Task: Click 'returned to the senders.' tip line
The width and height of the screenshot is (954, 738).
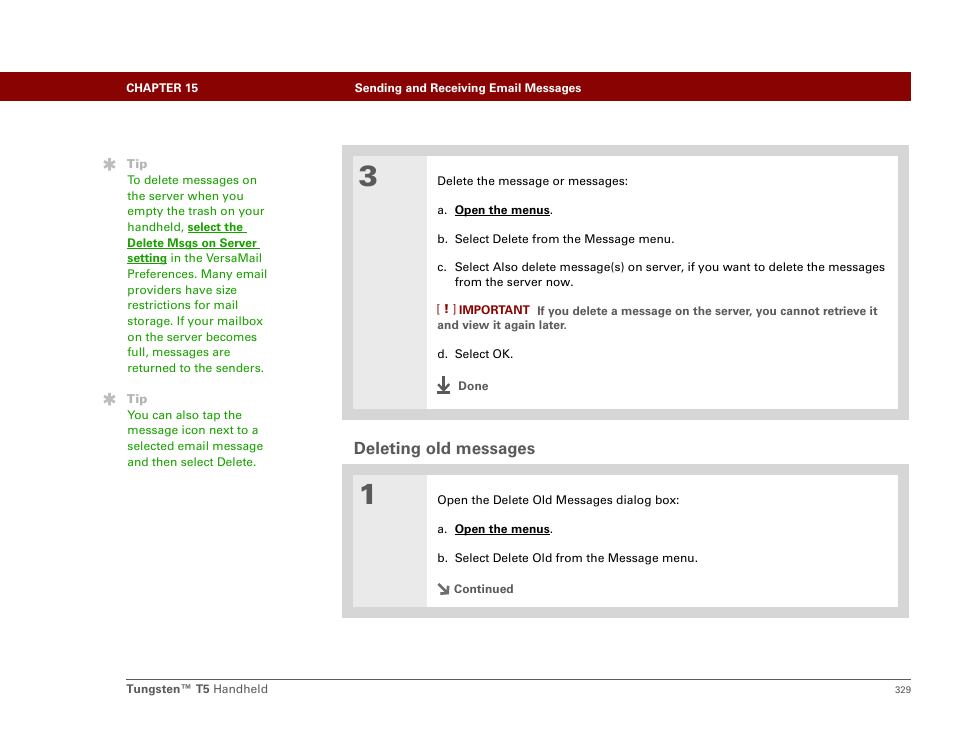Action: (195, 368)
